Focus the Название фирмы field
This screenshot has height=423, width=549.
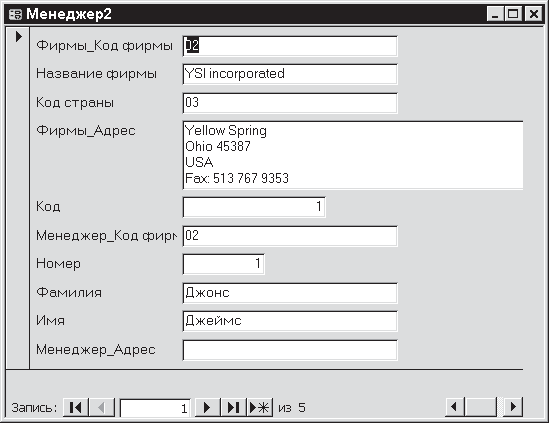click(290, 74)
